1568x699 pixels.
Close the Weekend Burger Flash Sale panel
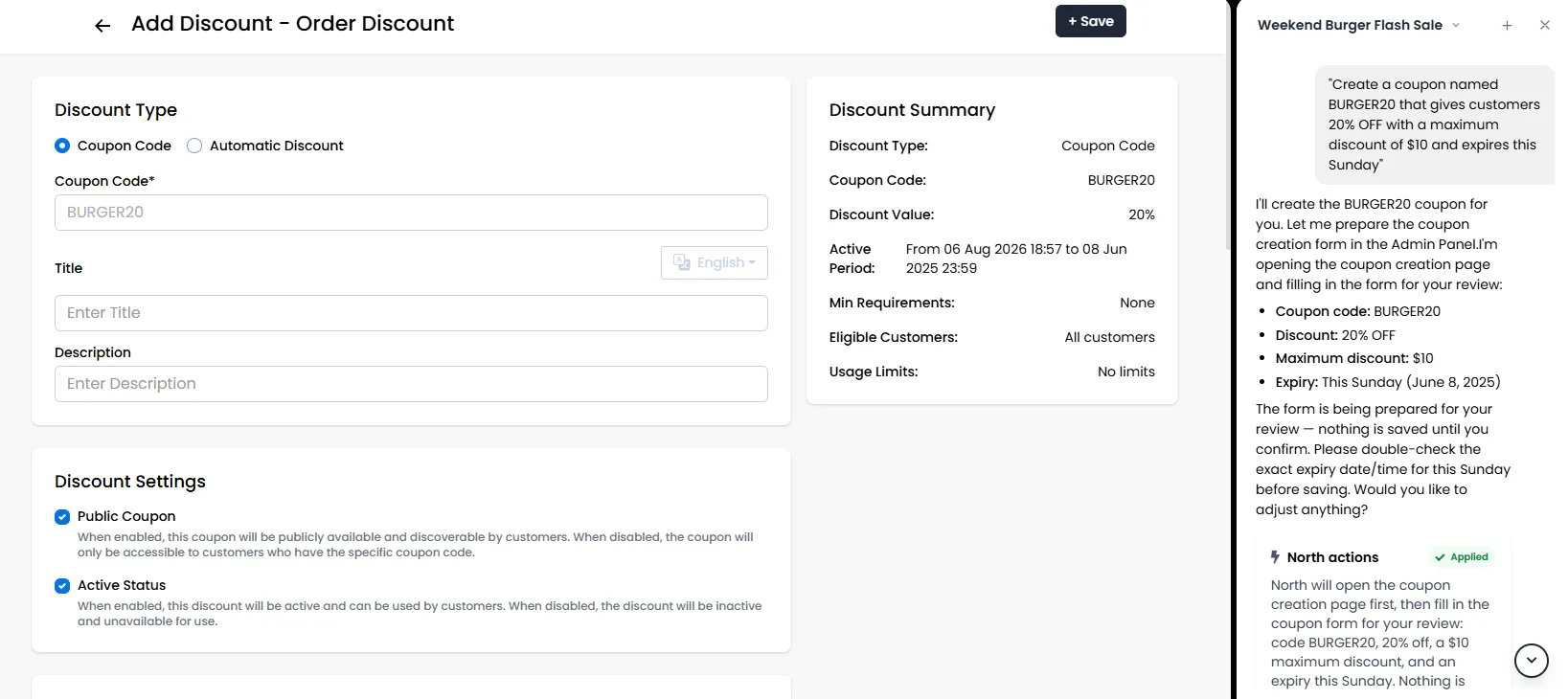click(1544, 26)
